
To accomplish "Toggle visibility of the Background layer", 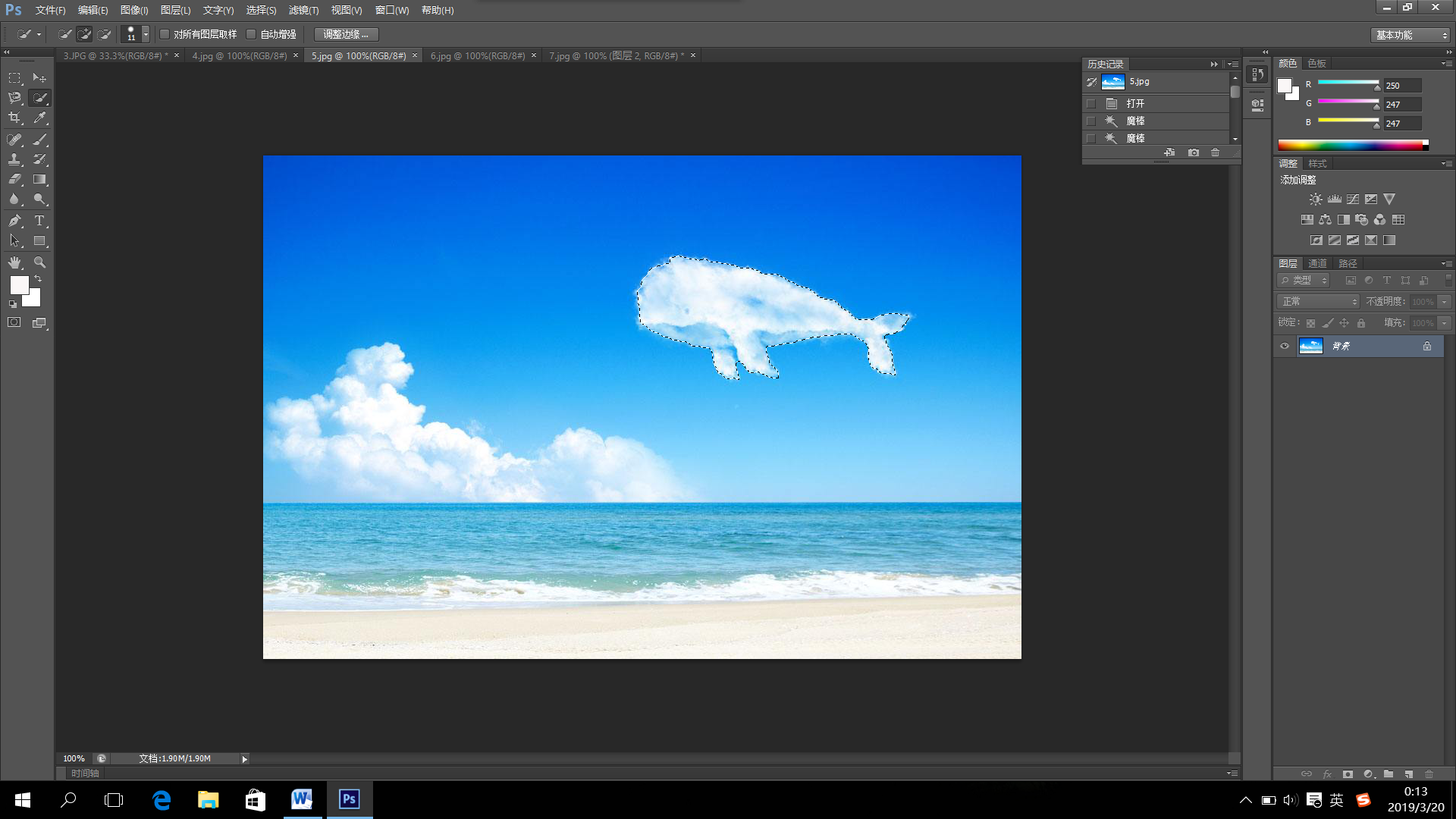I will point(1285,346).
